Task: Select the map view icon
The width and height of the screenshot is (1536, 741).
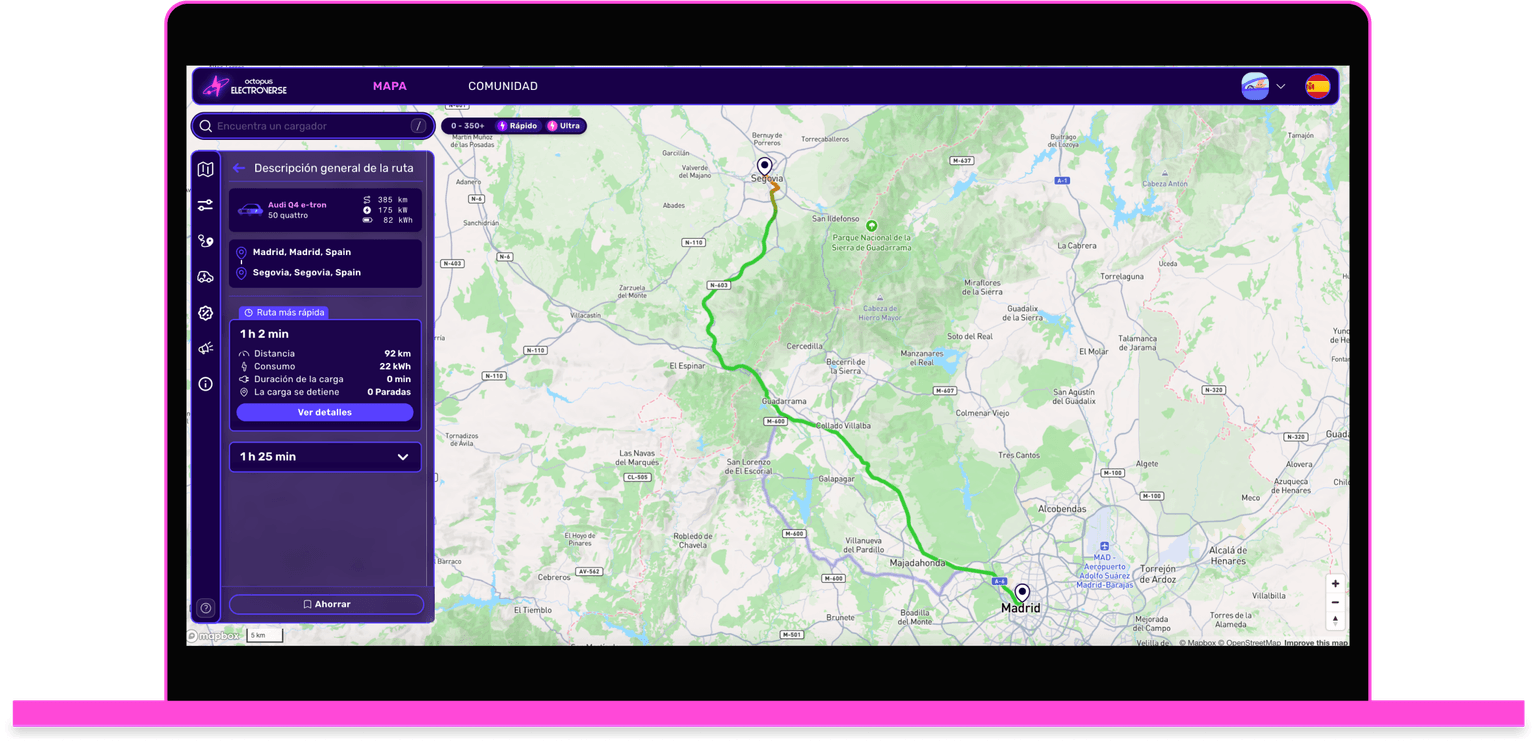Action: pos(205,168)
